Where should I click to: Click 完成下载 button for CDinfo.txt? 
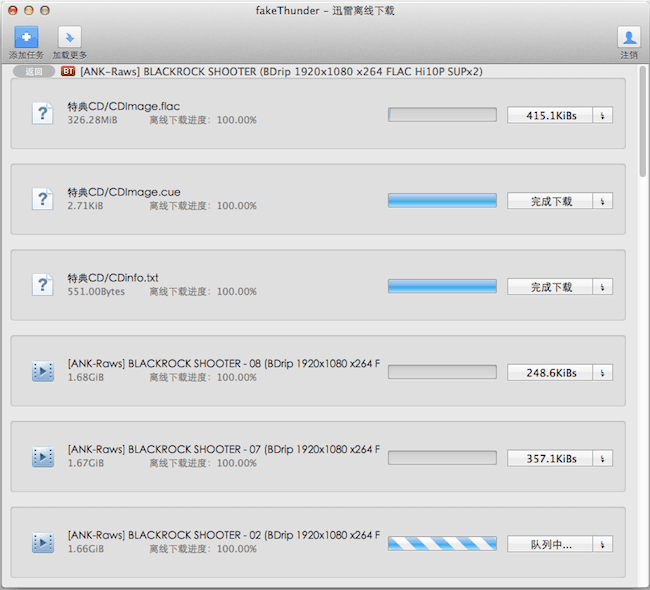pos(550,287)
